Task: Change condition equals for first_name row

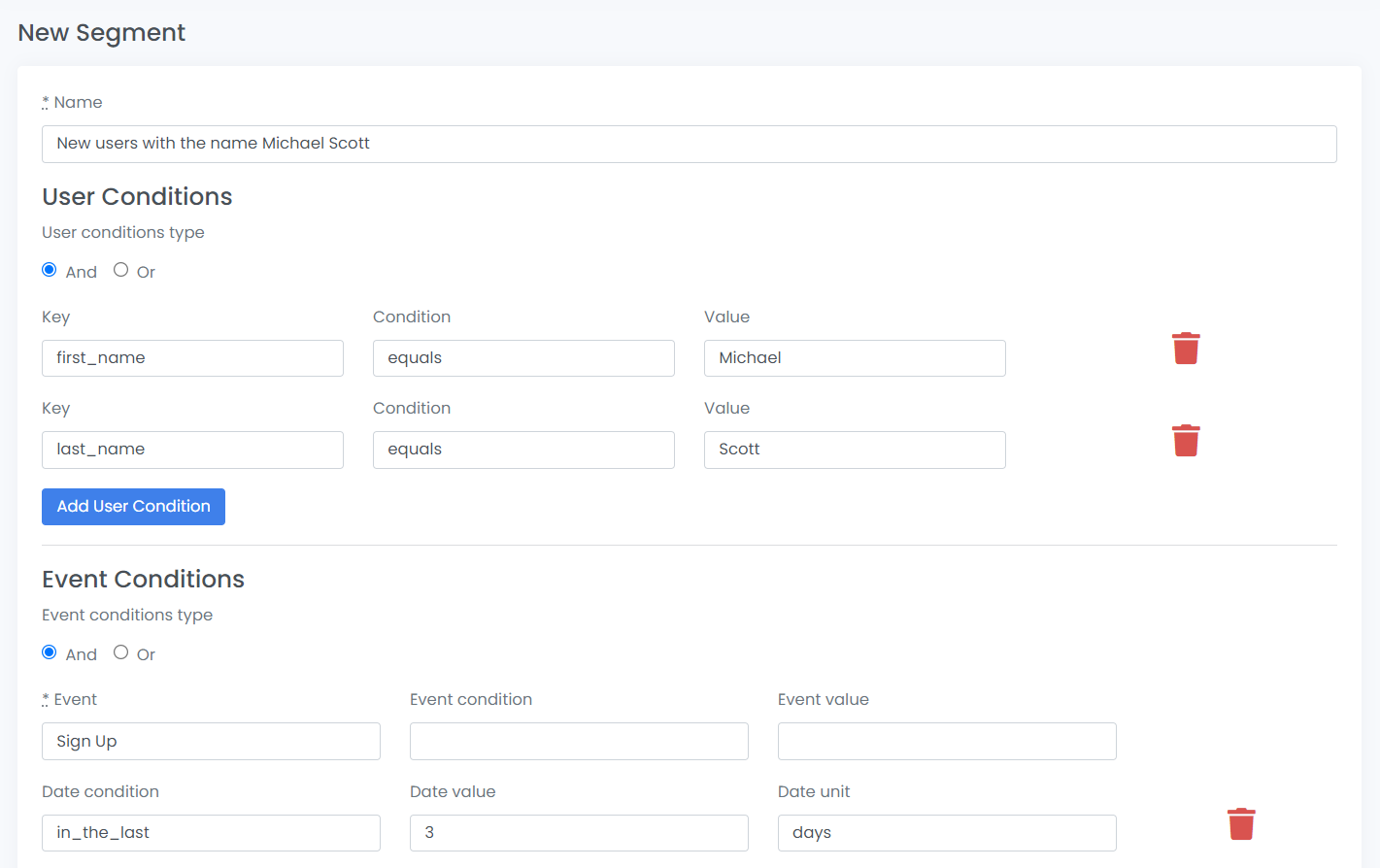Action: coord(523,358)
